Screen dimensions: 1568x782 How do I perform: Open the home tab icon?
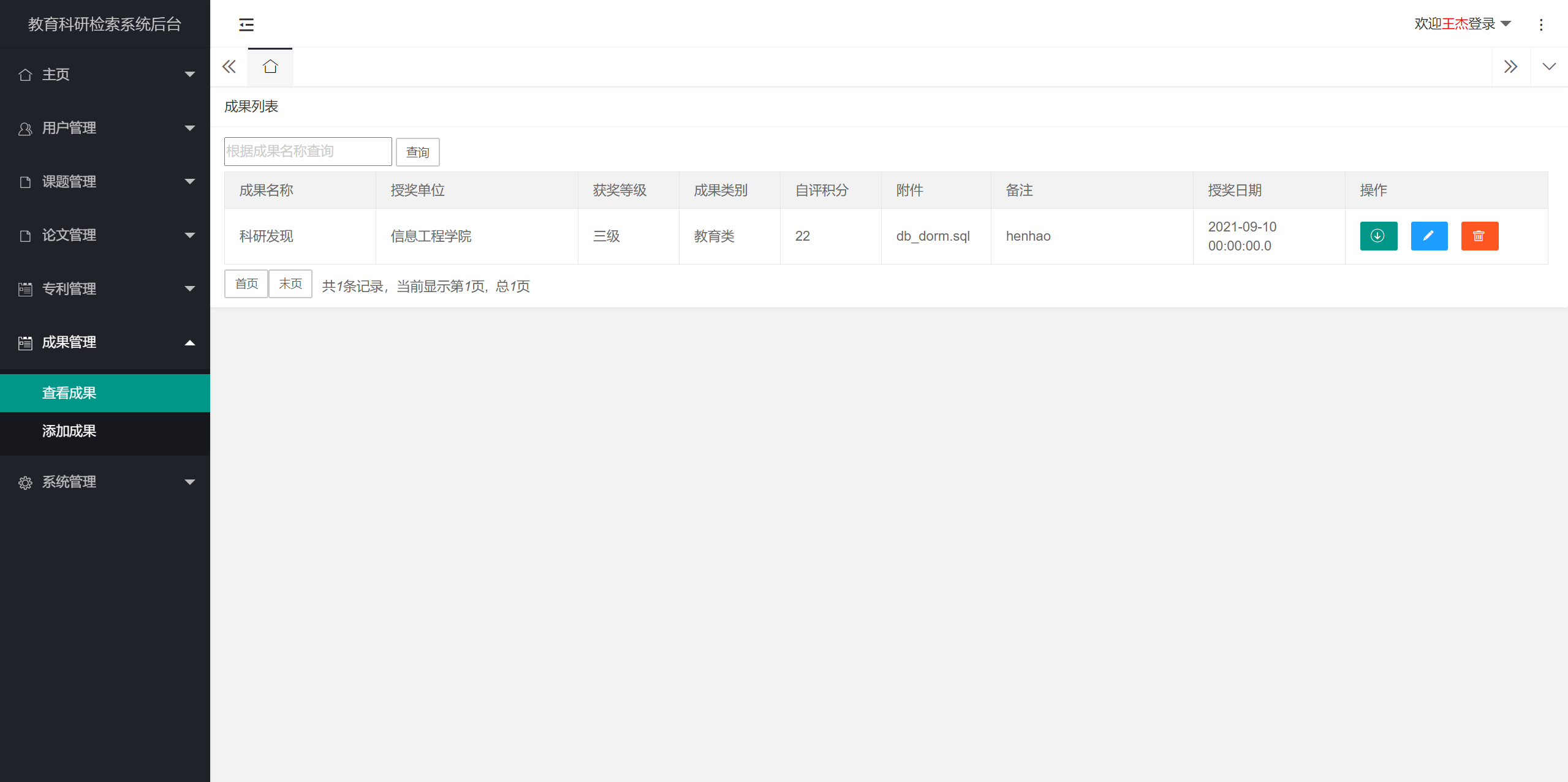click(270, 67)
